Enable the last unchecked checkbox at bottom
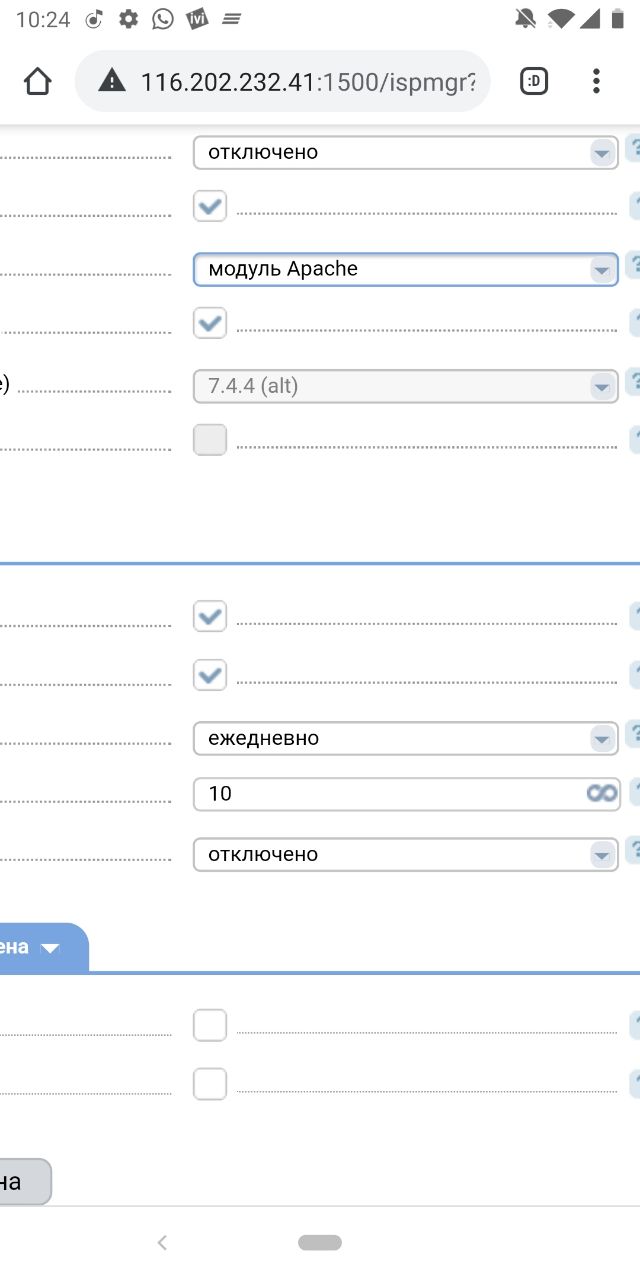Viewport: 640px width, 1280px height. point(210,1083)
